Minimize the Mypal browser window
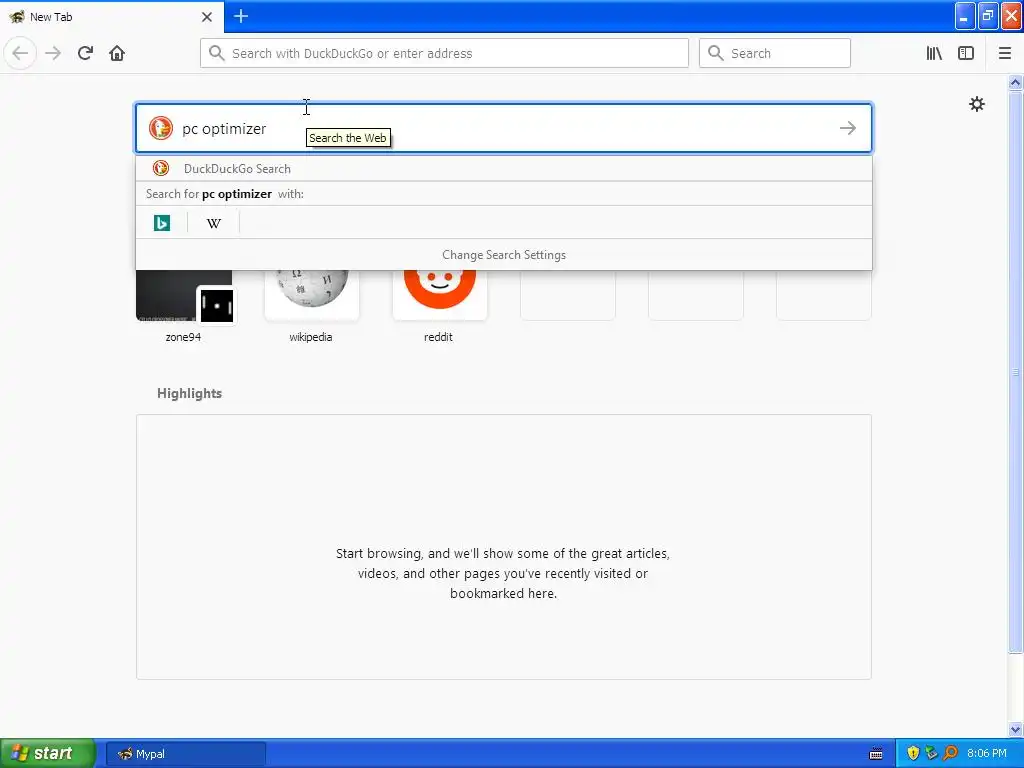Image resolution: width=1024 pixels, height=768 pixels. (965, 16)
